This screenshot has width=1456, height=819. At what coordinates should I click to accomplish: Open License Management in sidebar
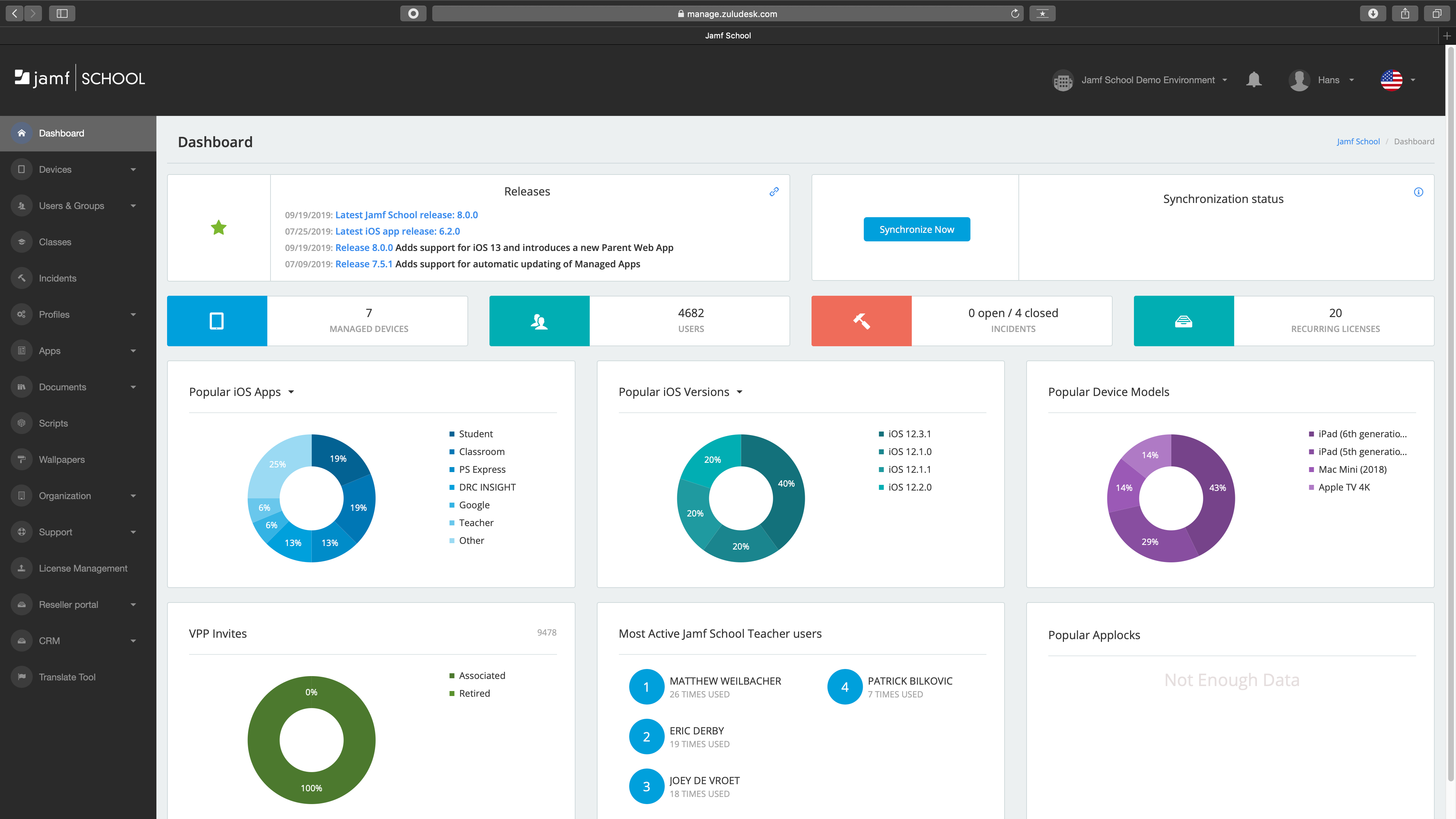78,568
